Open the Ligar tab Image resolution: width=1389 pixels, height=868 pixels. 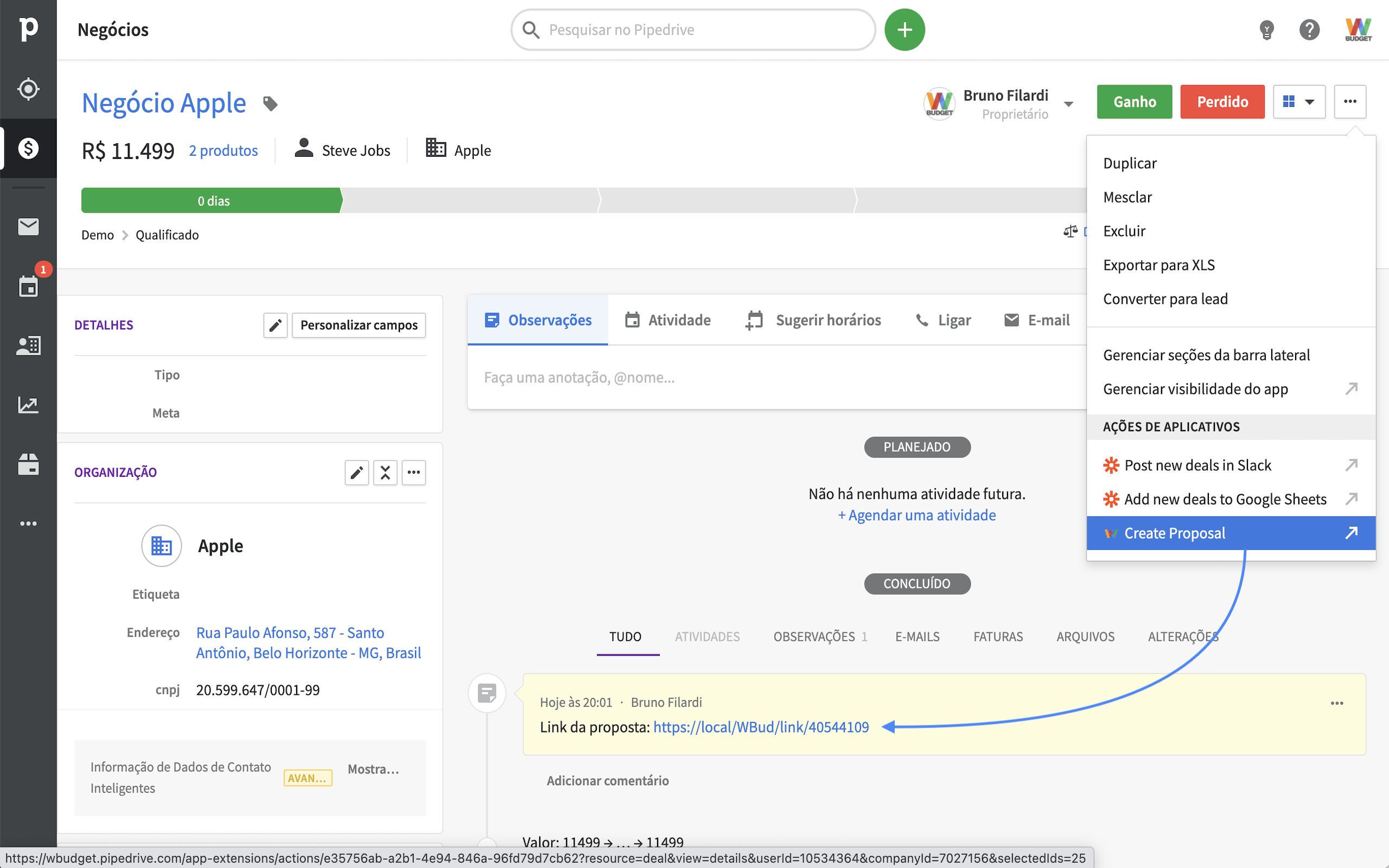tap(943, 320)
